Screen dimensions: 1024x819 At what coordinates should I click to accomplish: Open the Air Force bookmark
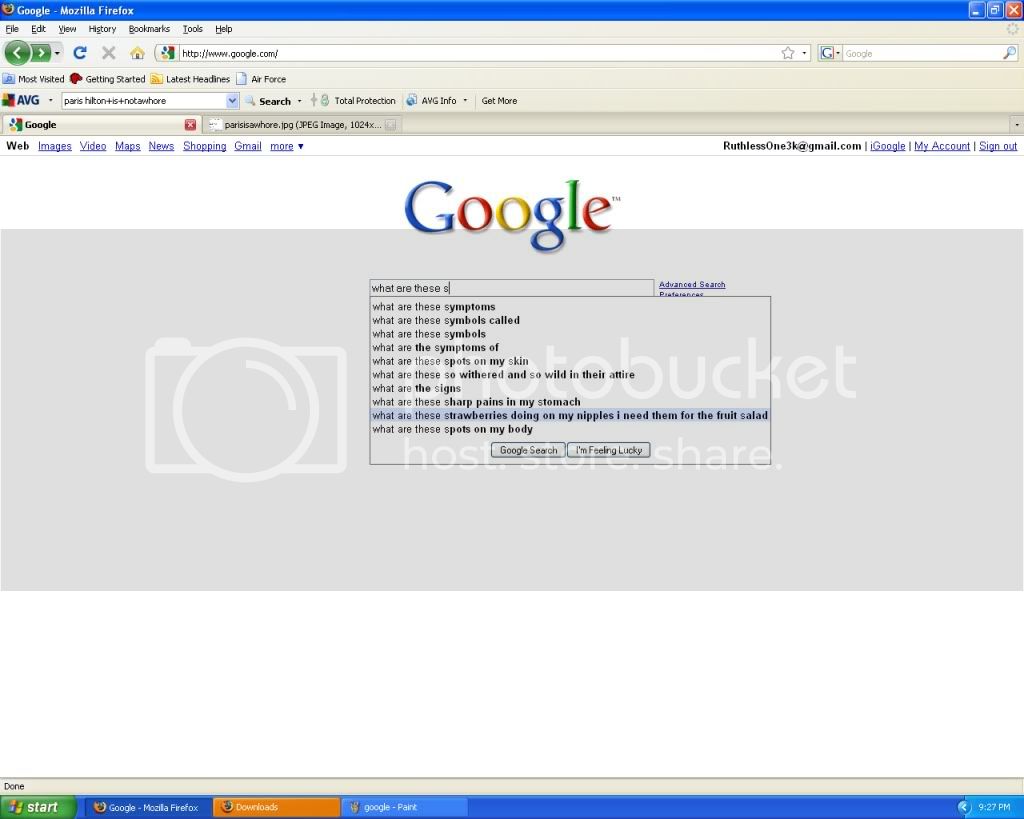(261, 79)
